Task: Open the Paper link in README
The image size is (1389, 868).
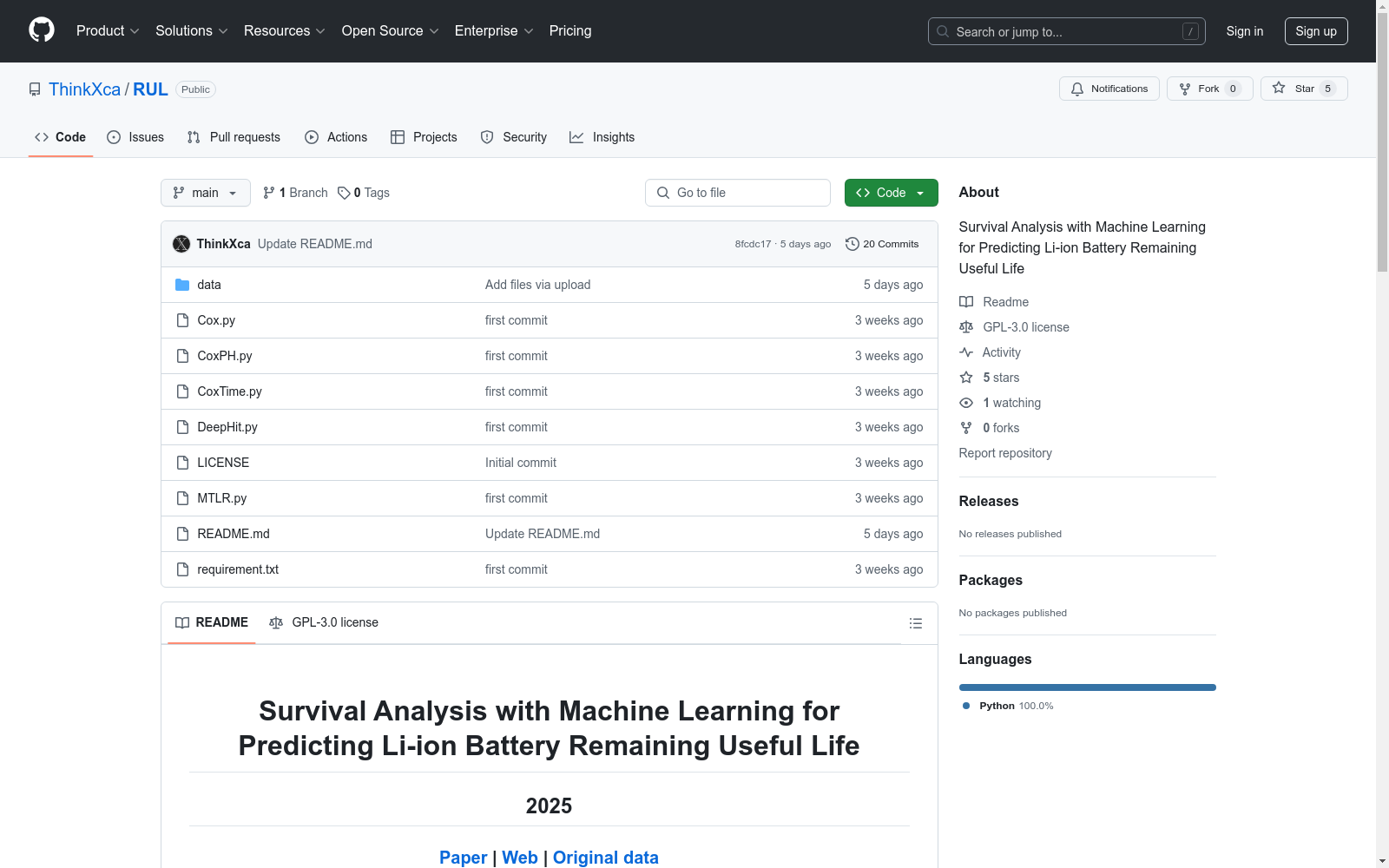Action: click(464, 858)
